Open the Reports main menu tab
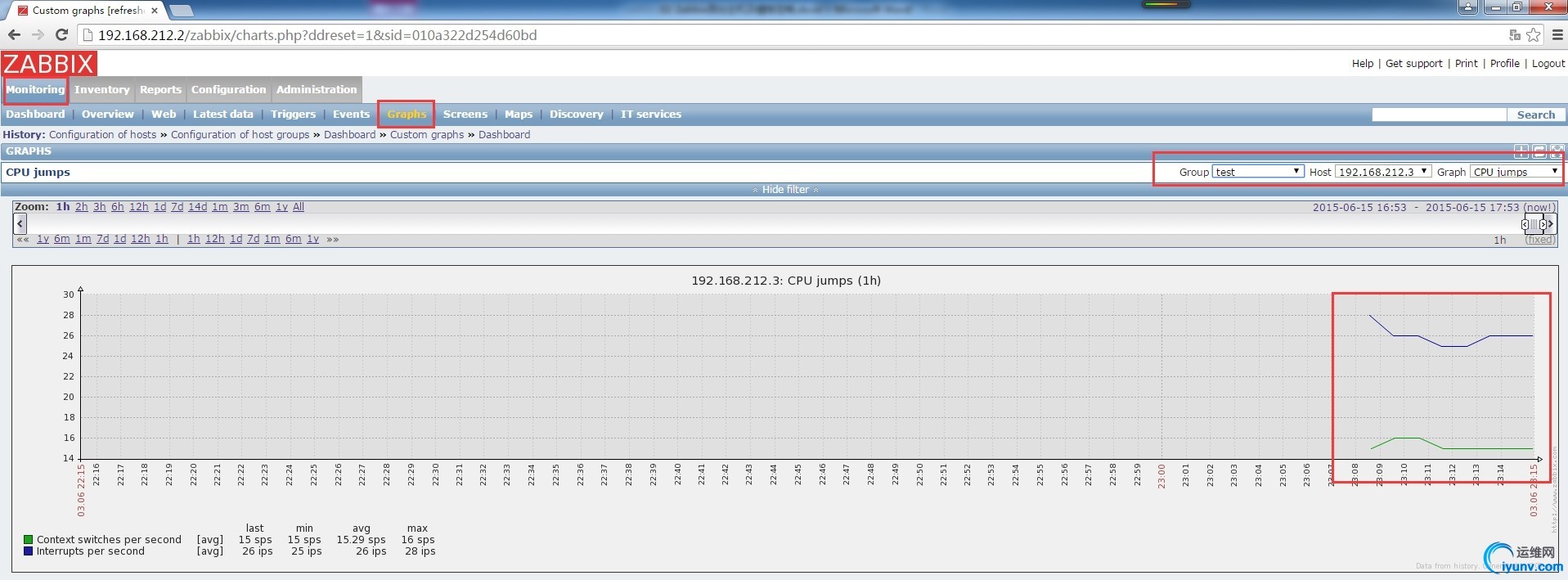The width and height of the screenshot is (1568, 580). (x=160, y=90)
